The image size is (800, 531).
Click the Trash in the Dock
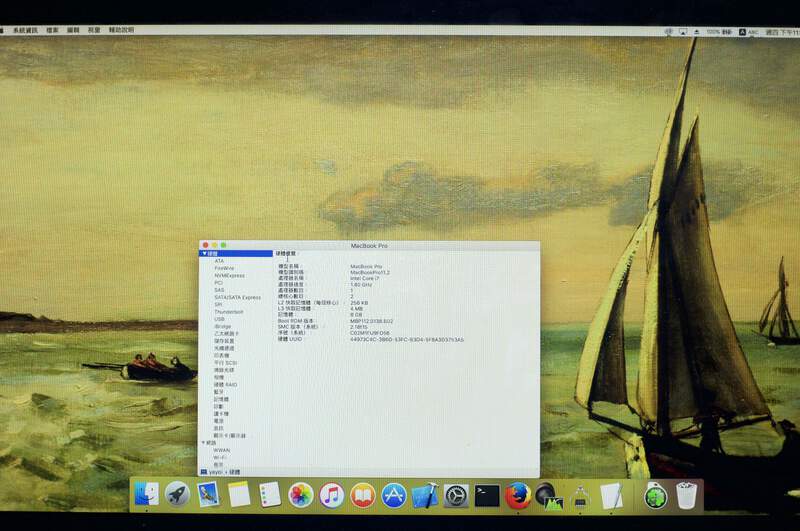[x=686, y=494]
